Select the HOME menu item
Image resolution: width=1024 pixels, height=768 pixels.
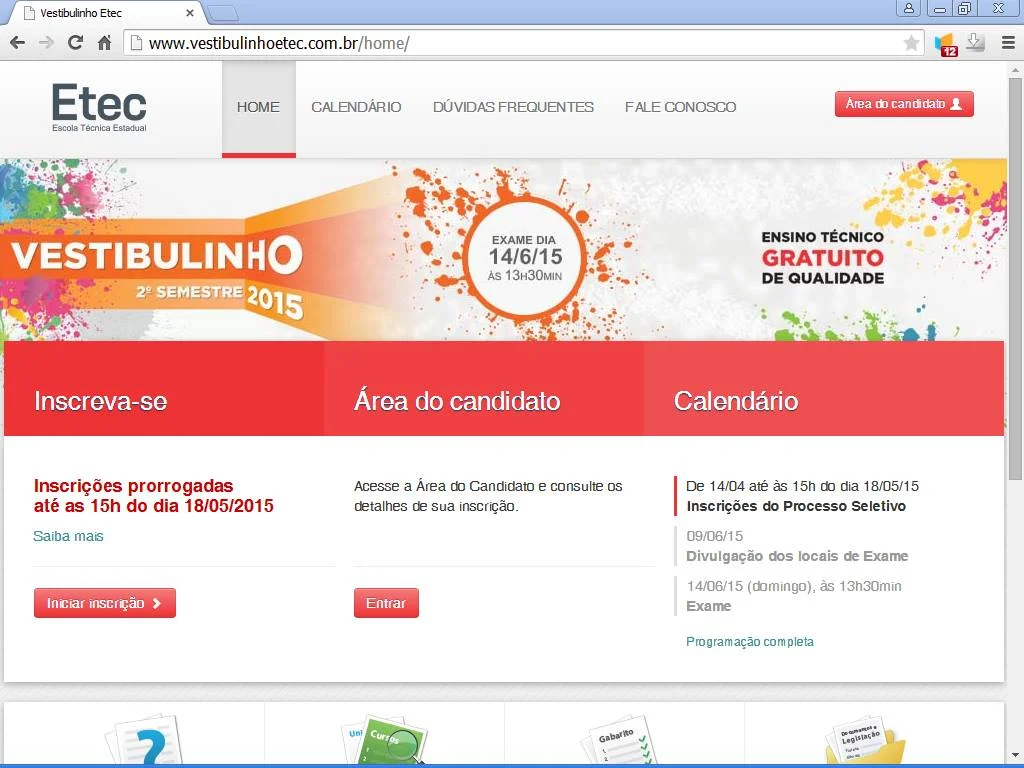tap(259, 108)
